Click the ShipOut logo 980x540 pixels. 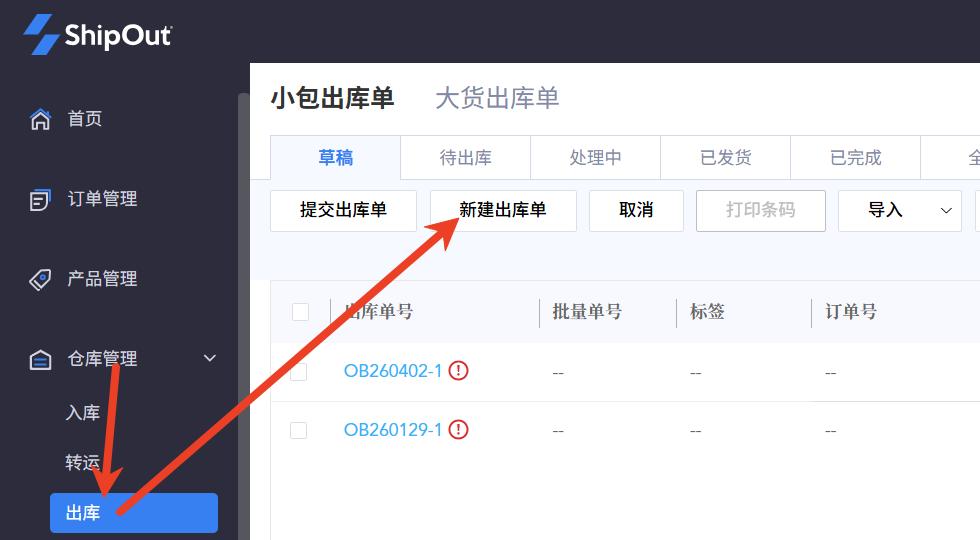click(x=98, y=35)
